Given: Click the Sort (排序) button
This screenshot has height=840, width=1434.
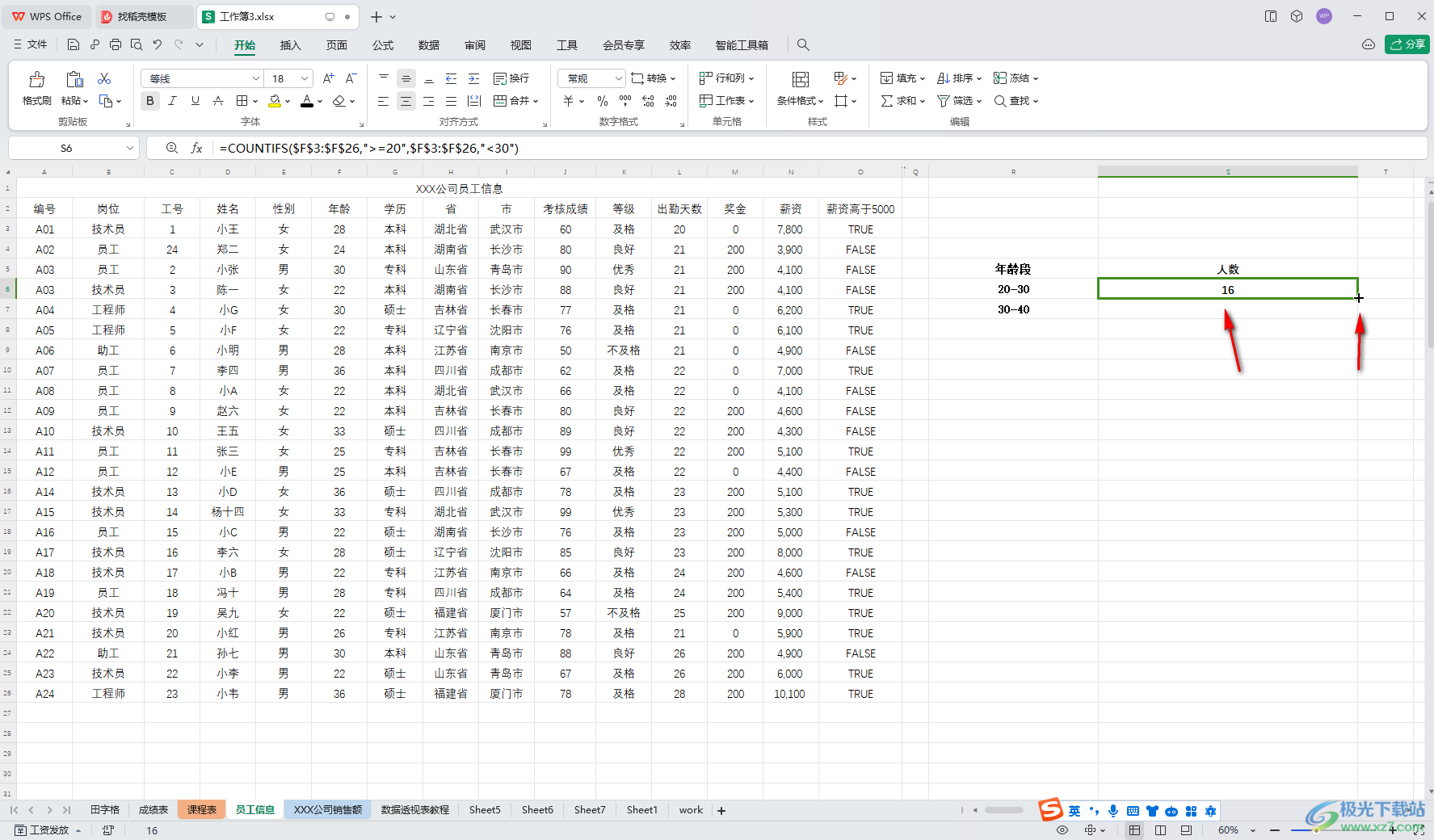Looking at the screenshot, I should click(959, 78).
